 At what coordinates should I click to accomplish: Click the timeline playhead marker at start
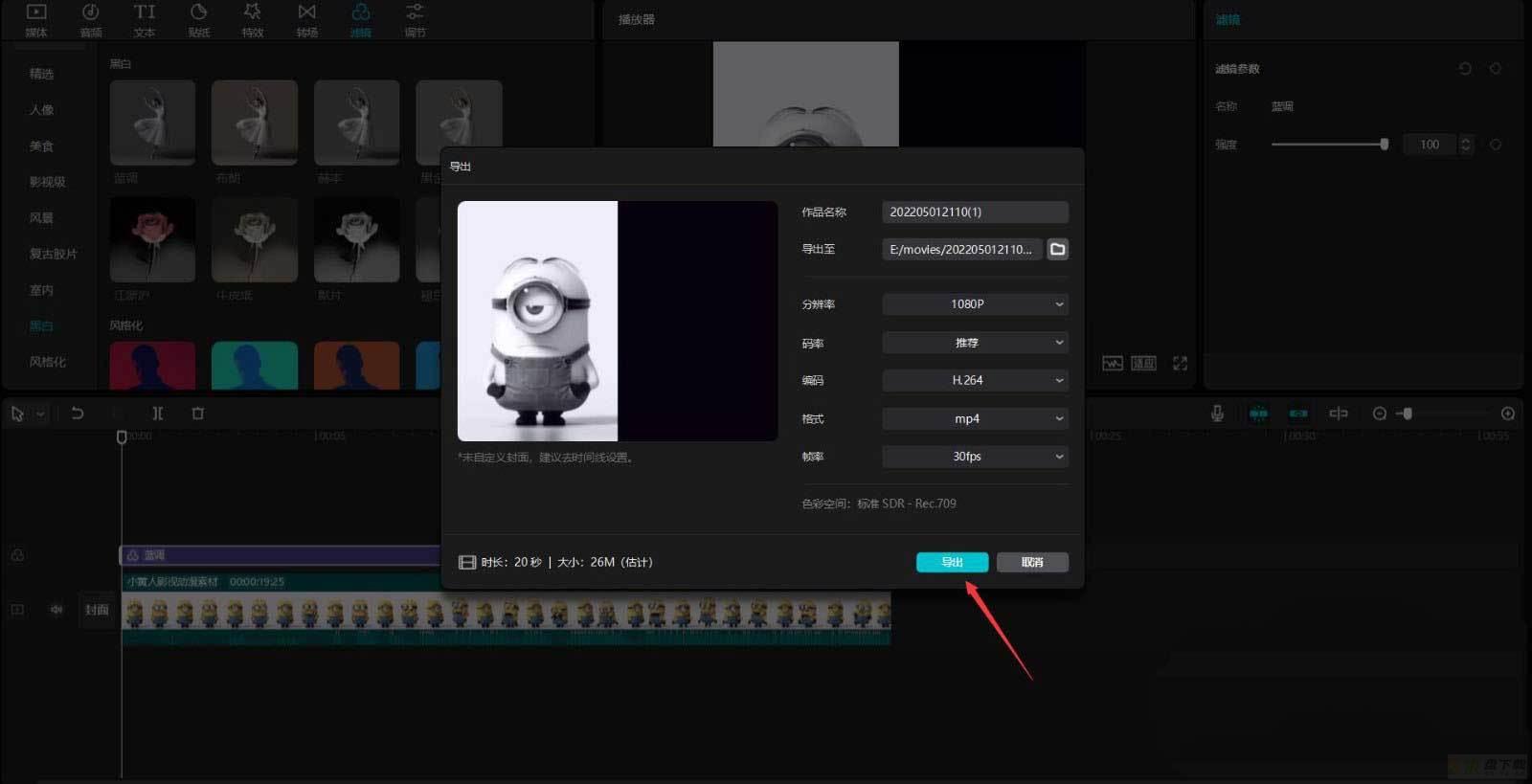pyautogui.click(x=122, y=437)
